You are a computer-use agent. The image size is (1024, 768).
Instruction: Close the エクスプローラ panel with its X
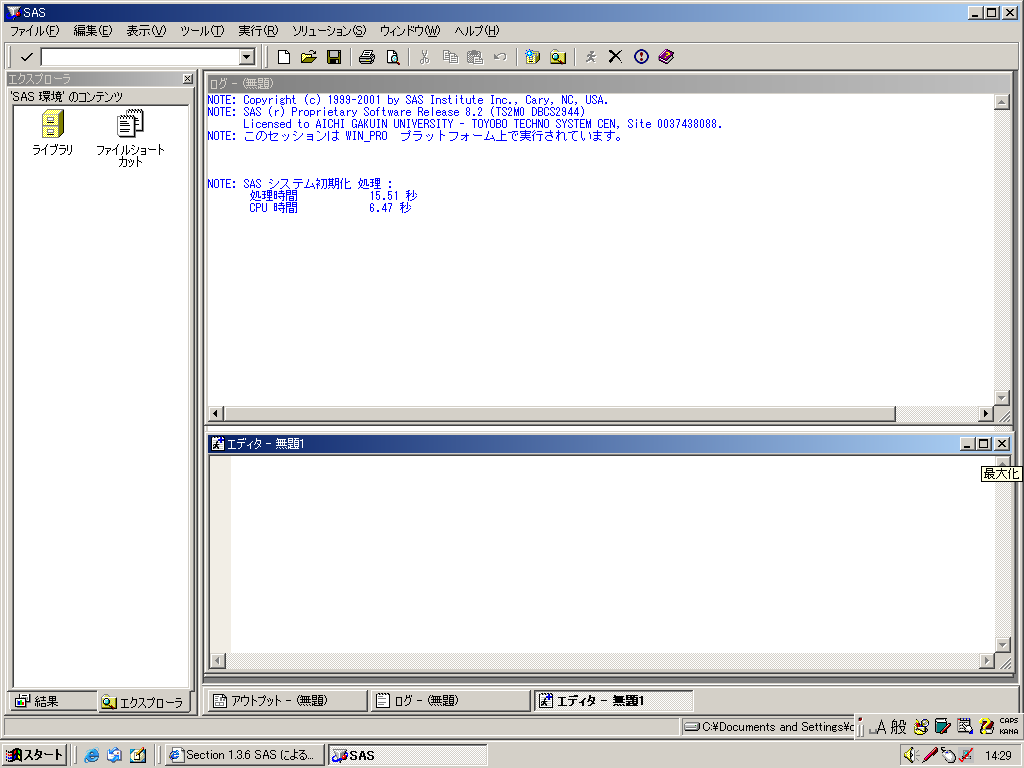pyautogui.click(x=188, y=79)
